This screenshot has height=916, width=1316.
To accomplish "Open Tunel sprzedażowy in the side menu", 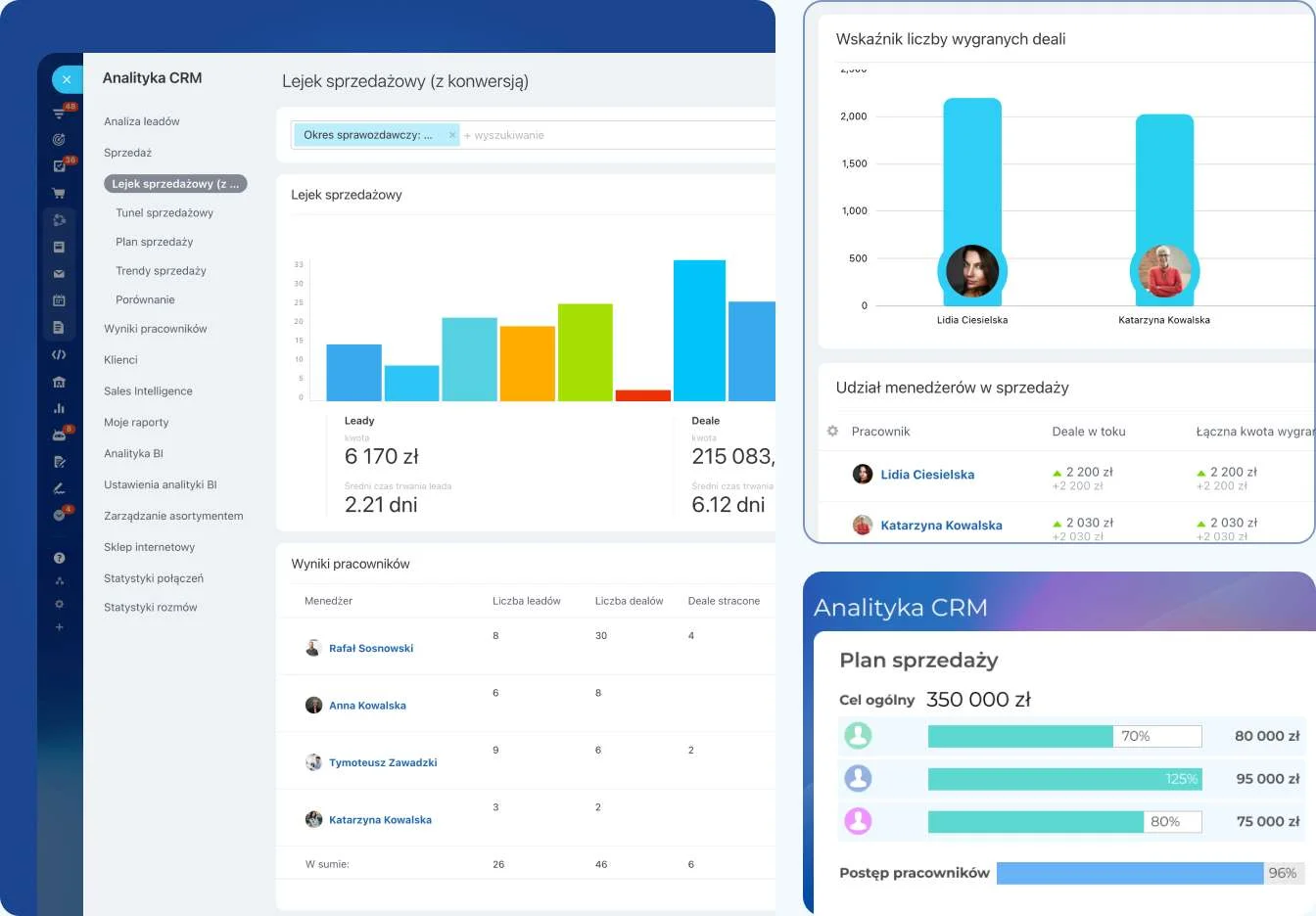I will point(164,212).
